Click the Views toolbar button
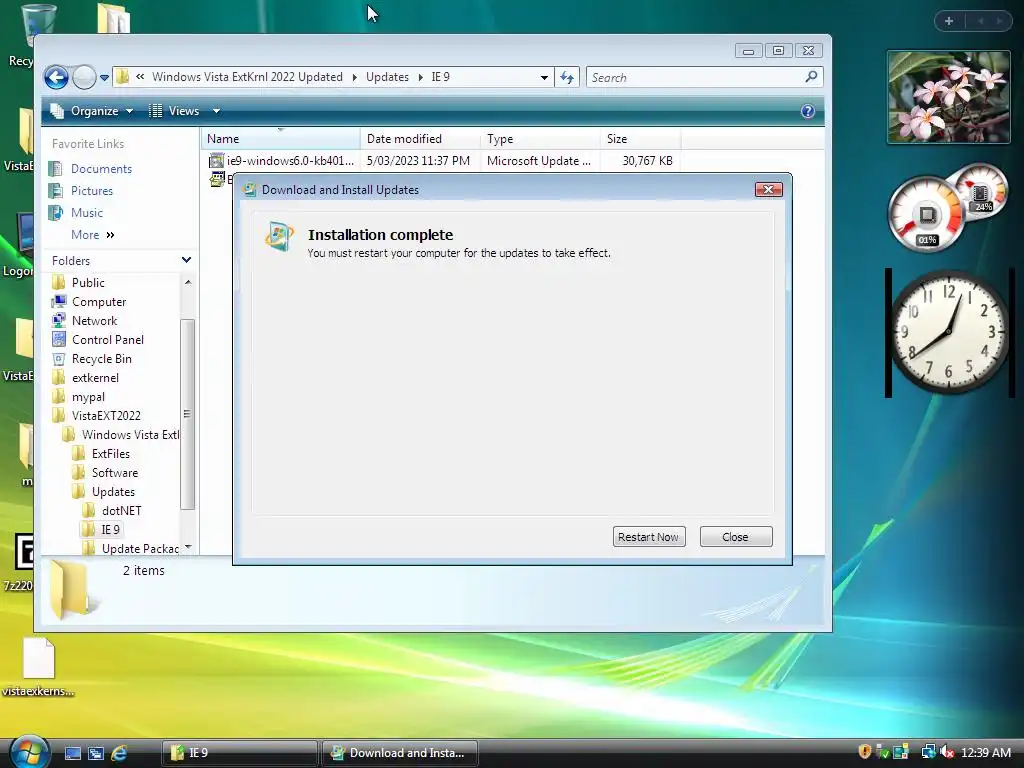The height and width of the screenshot is (768, 1024). (174, 111)
